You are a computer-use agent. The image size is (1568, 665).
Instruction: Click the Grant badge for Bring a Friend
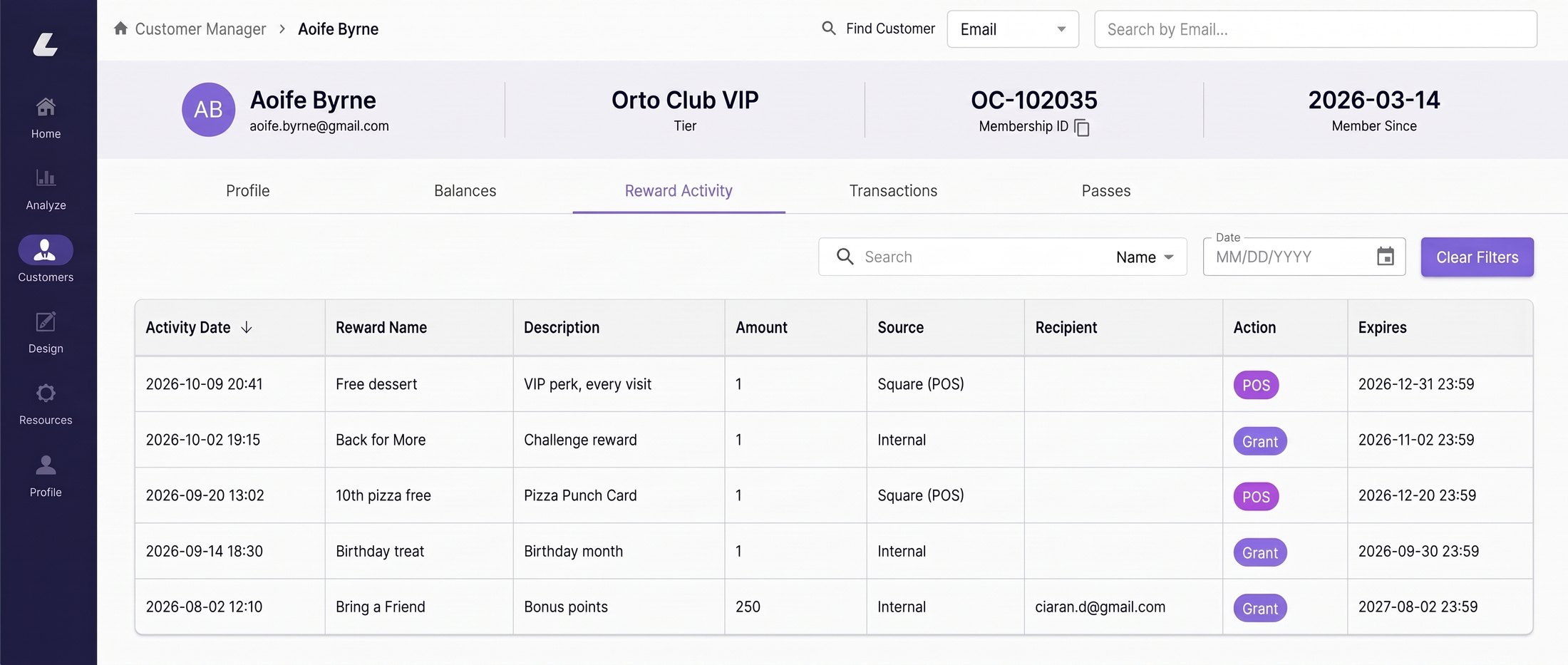pyautogui.click(x=1260, y=608)
